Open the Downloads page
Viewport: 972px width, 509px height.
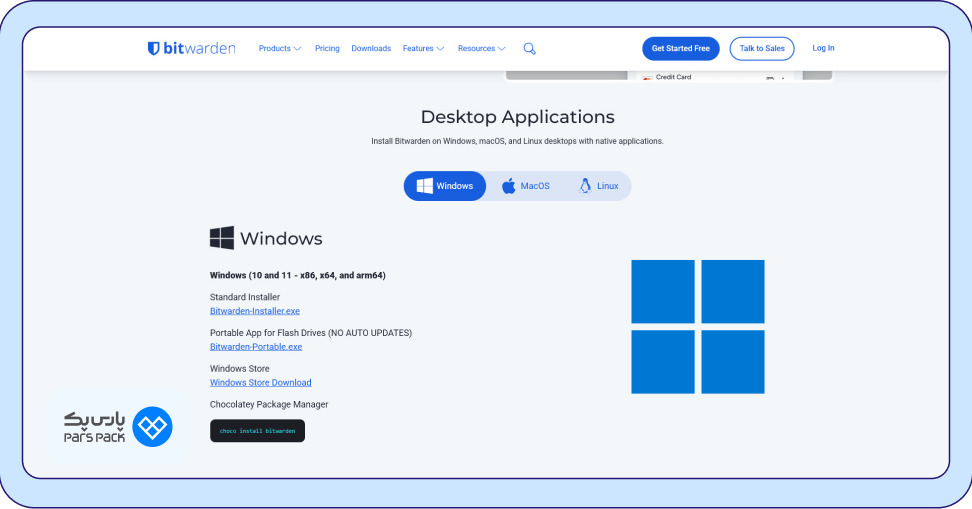tap(371, 48)
